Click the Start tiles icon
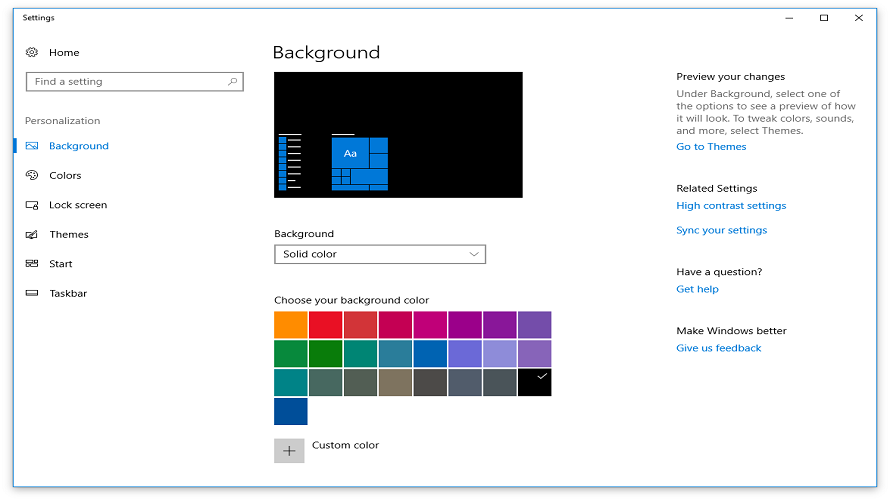 (32, 263)
